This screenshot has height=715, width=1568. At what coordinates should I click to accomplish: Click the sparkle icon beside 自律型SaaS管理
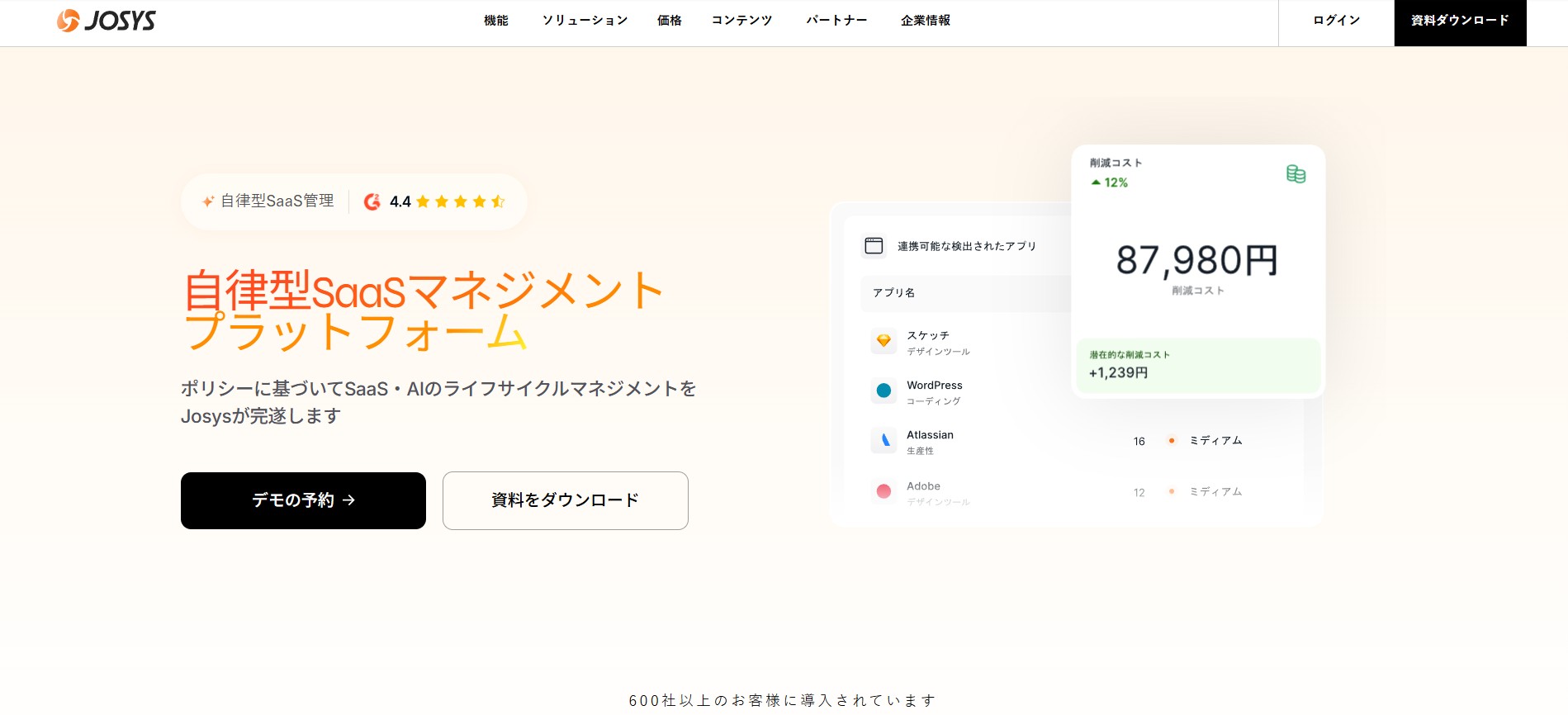208,201
